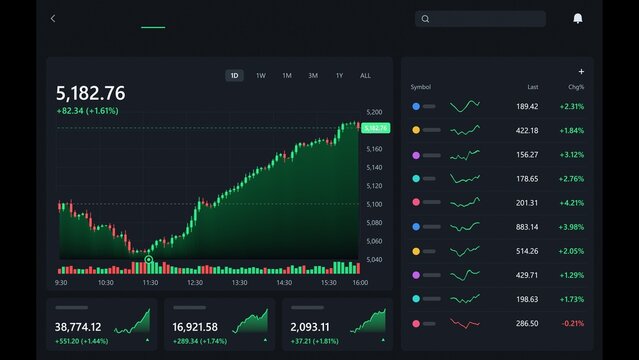Open the 2,093.11 index card
The width and height of the screenshot is (639, 360).
point(337,325)
